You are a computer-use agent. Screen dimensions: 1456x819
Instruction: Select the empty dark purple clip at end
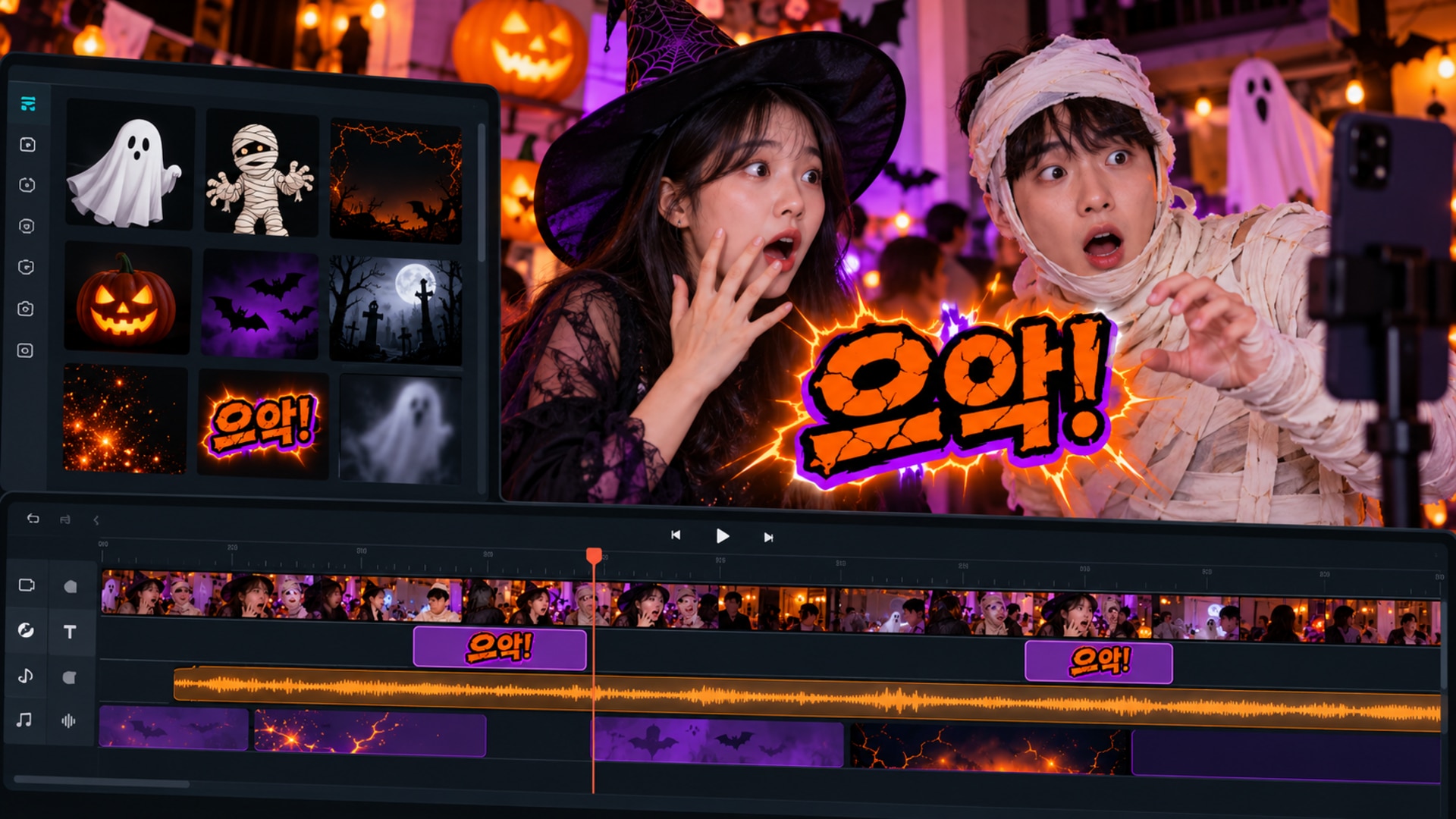[x=1286, y=755]
